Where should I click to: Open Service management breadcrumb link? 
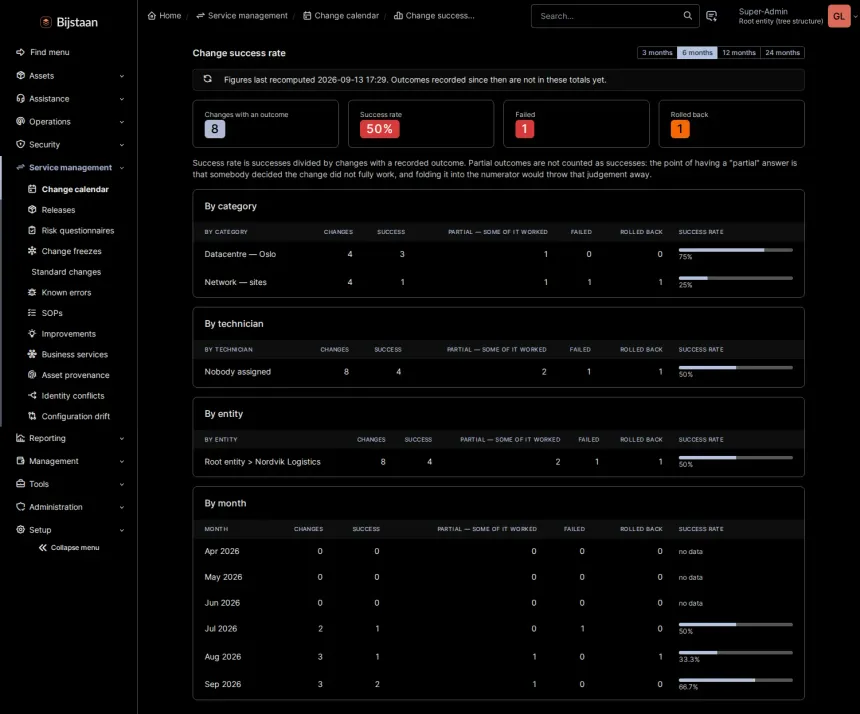[242, 15]
